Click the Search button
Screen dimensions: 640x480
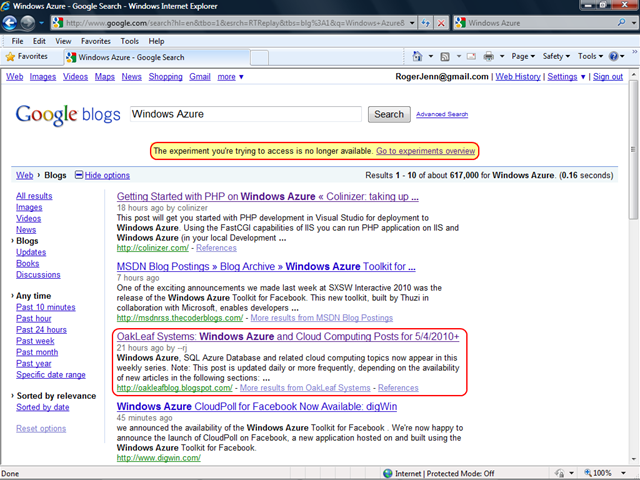coord(389,114)
